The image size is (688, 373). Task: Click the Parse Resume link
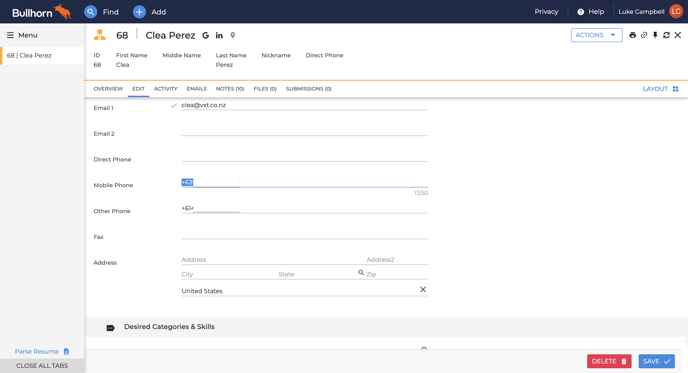[x=36, y=351]
